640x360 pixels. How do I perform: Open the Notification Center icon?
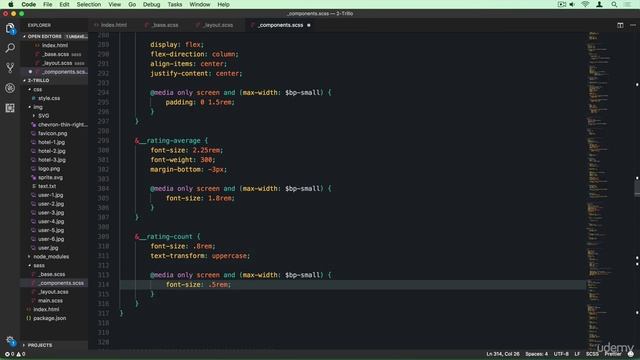[628, 4]
